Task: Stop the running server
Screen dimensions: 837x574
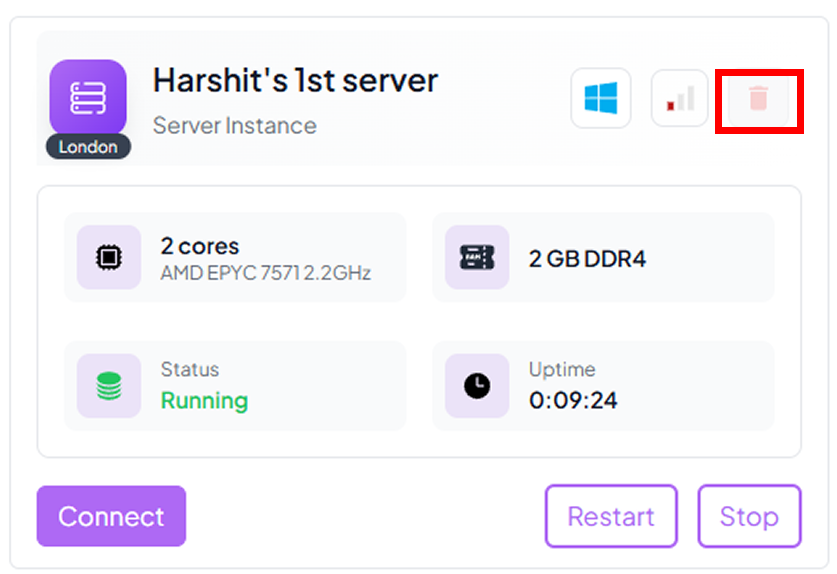Action: [749, 516]
